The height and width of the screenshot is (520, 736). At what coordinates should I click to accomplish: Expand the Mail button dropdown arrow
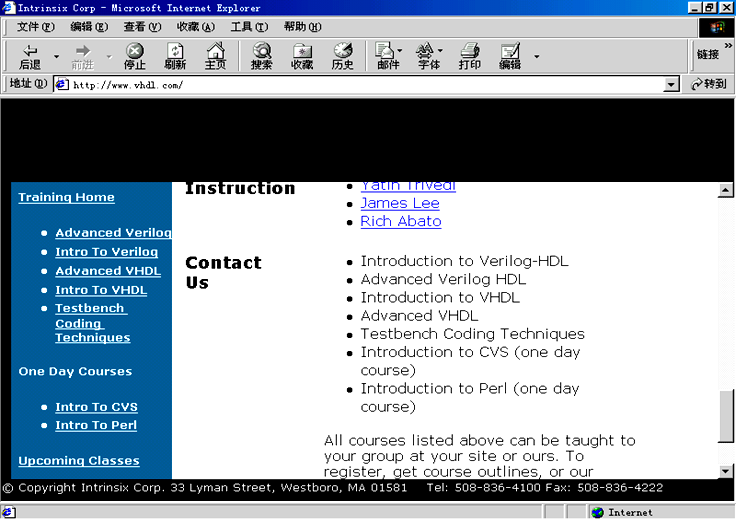400,50
